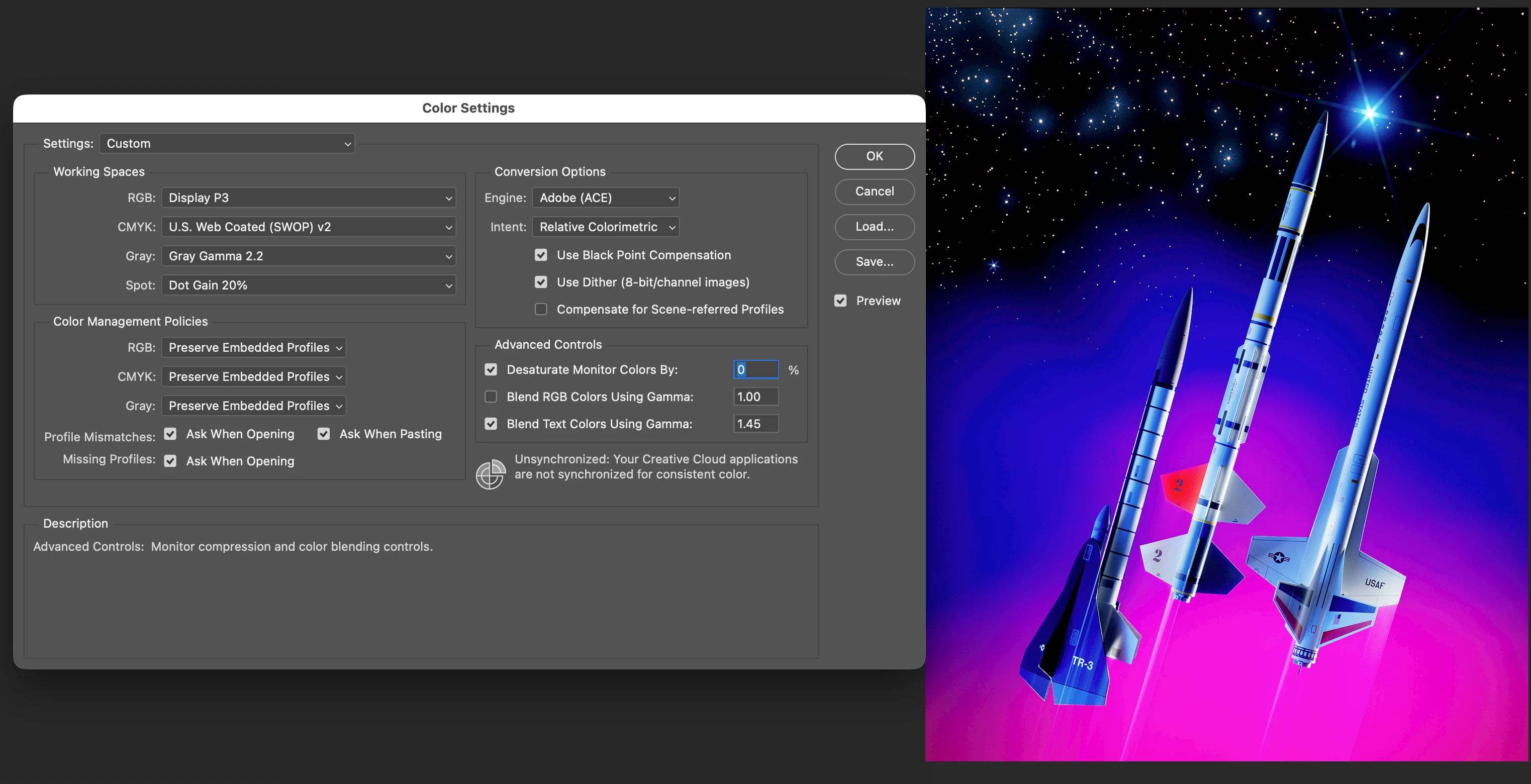Open the Settings preset dropdown
This screenshot has height=784, width=1531.
[x=227, y=144]
